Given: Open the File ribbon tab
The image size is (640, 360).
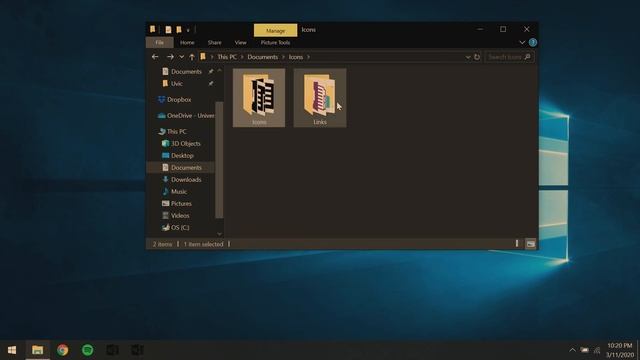Looking at the screenshot, I should coord(160,42).
